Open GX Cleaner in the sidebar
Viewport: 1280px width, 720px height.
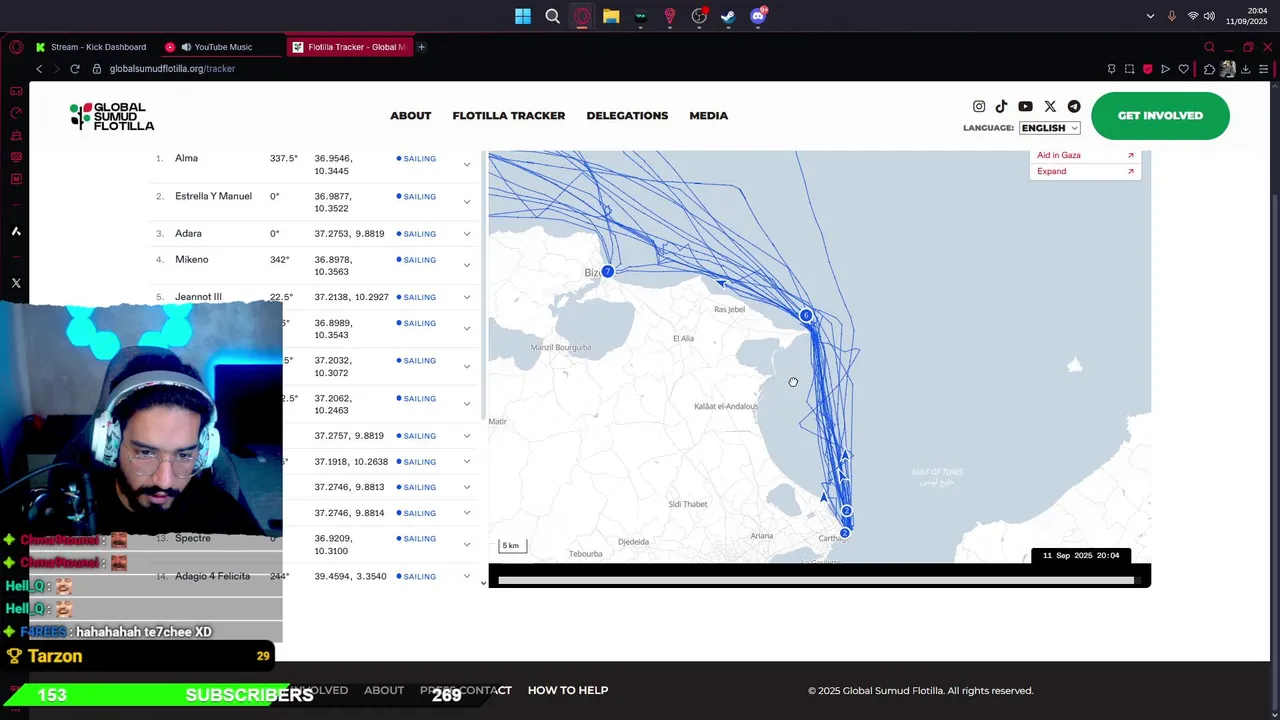click(x=16, y=135)
